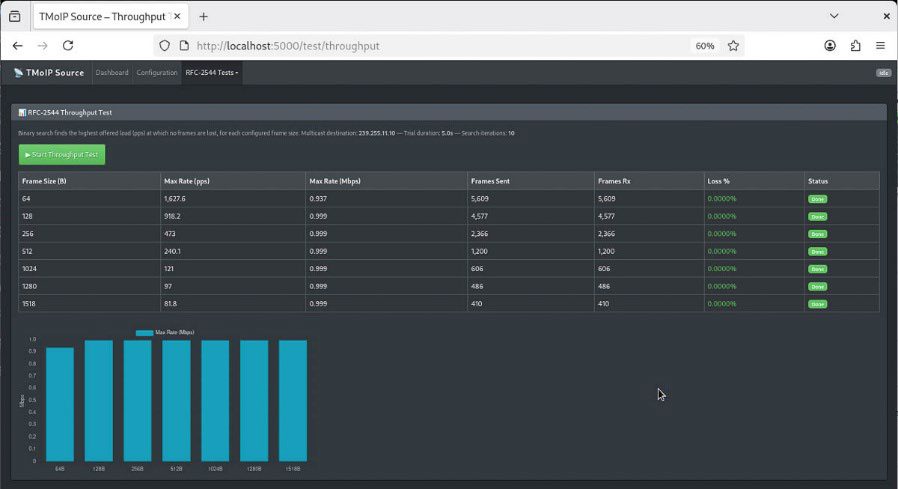Click the RFC-2544 Throughput Test panel title
The image size is (898, 489).
(65, 113)
